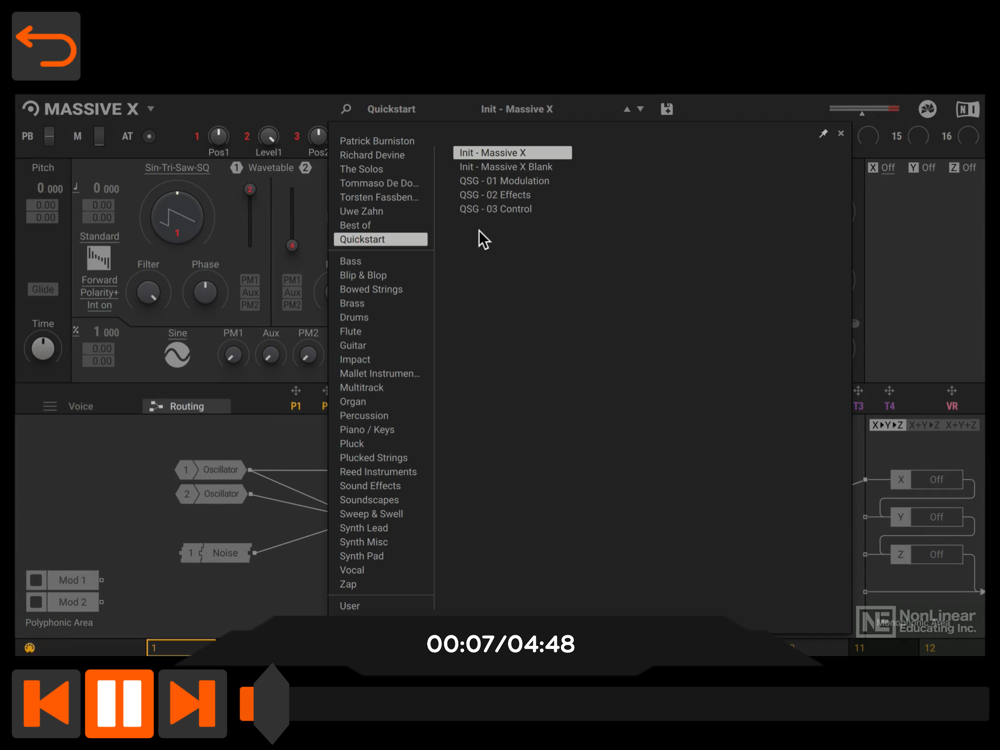Click the PM1 amount knob
1000x750 pixels.
point(233,355)
